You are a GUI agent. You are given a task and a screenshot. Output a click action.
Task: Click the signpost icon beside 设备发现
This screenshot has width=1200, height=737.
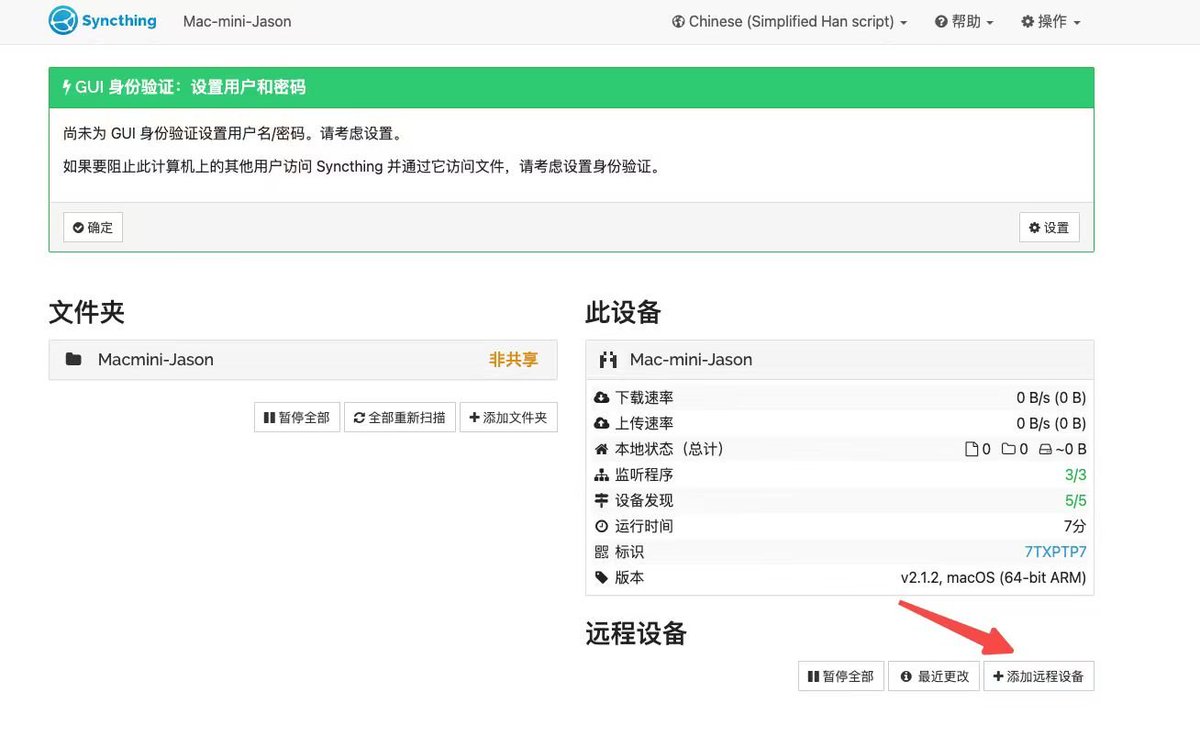click(x=601, y=500)
